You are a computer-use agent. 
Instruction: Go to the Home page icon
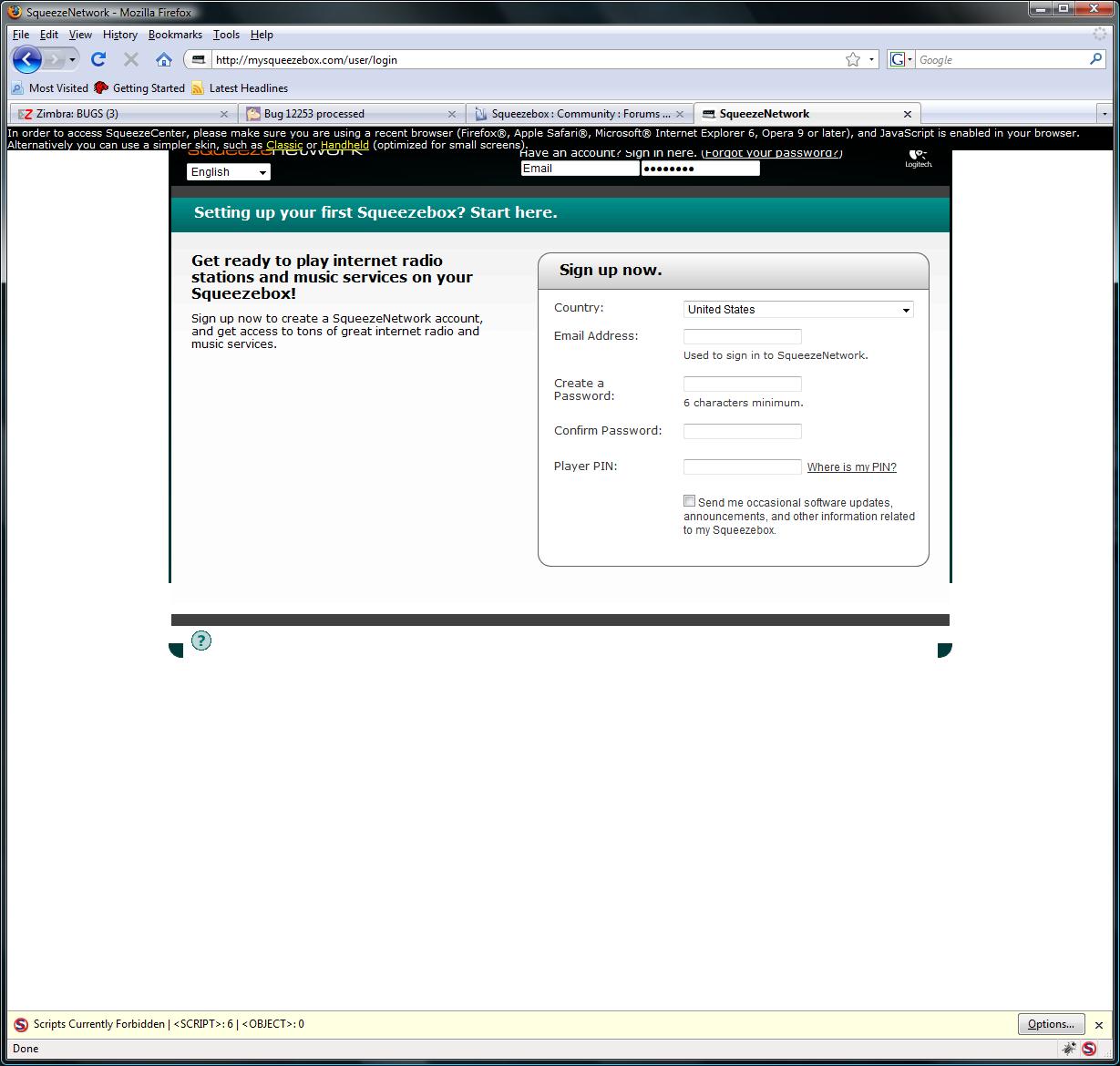click(x=164, y=60)
